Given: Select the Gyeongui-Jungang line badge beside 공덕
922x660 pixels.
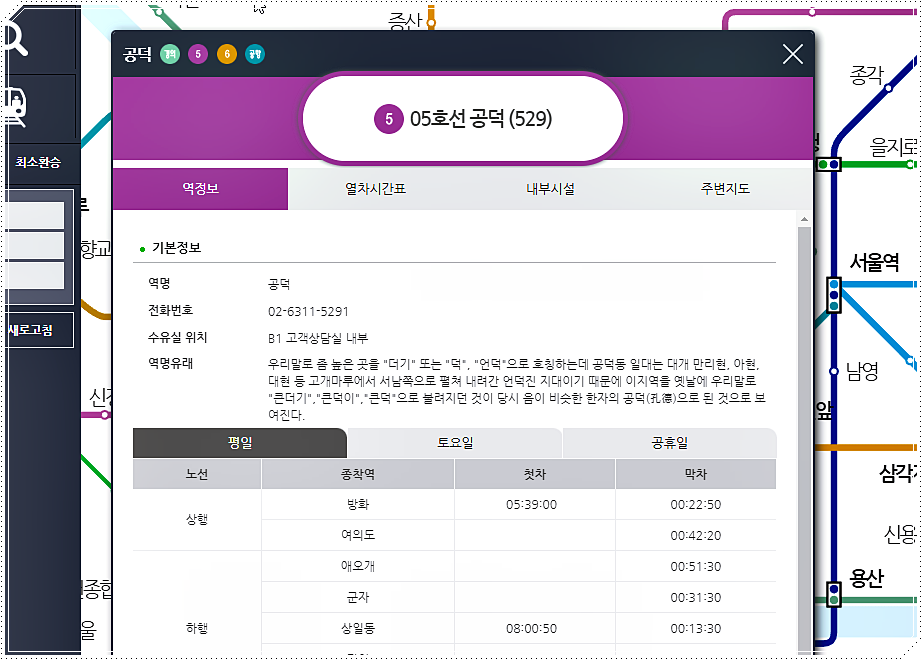Looking at the screenshot, I should [x=168, y=53].
